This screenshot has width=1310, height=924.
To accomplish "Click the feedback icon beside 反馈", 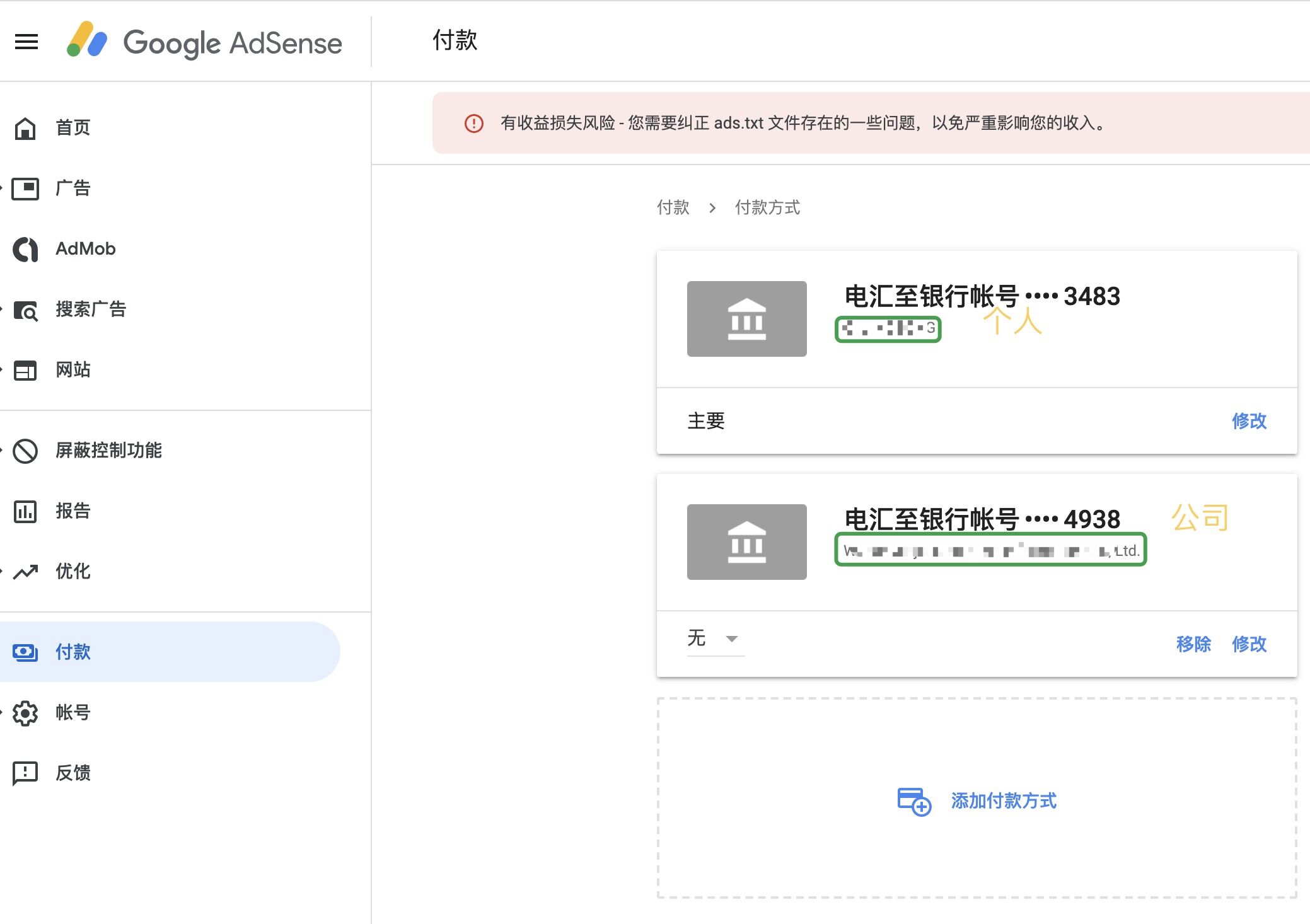I will pyautogui.click(x=25, y=773).
